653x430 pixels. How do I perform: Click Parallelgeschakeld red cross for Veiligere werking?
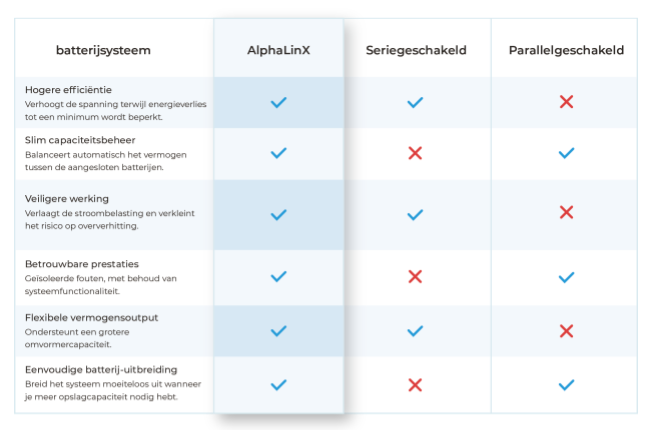[x=566, y=212]
